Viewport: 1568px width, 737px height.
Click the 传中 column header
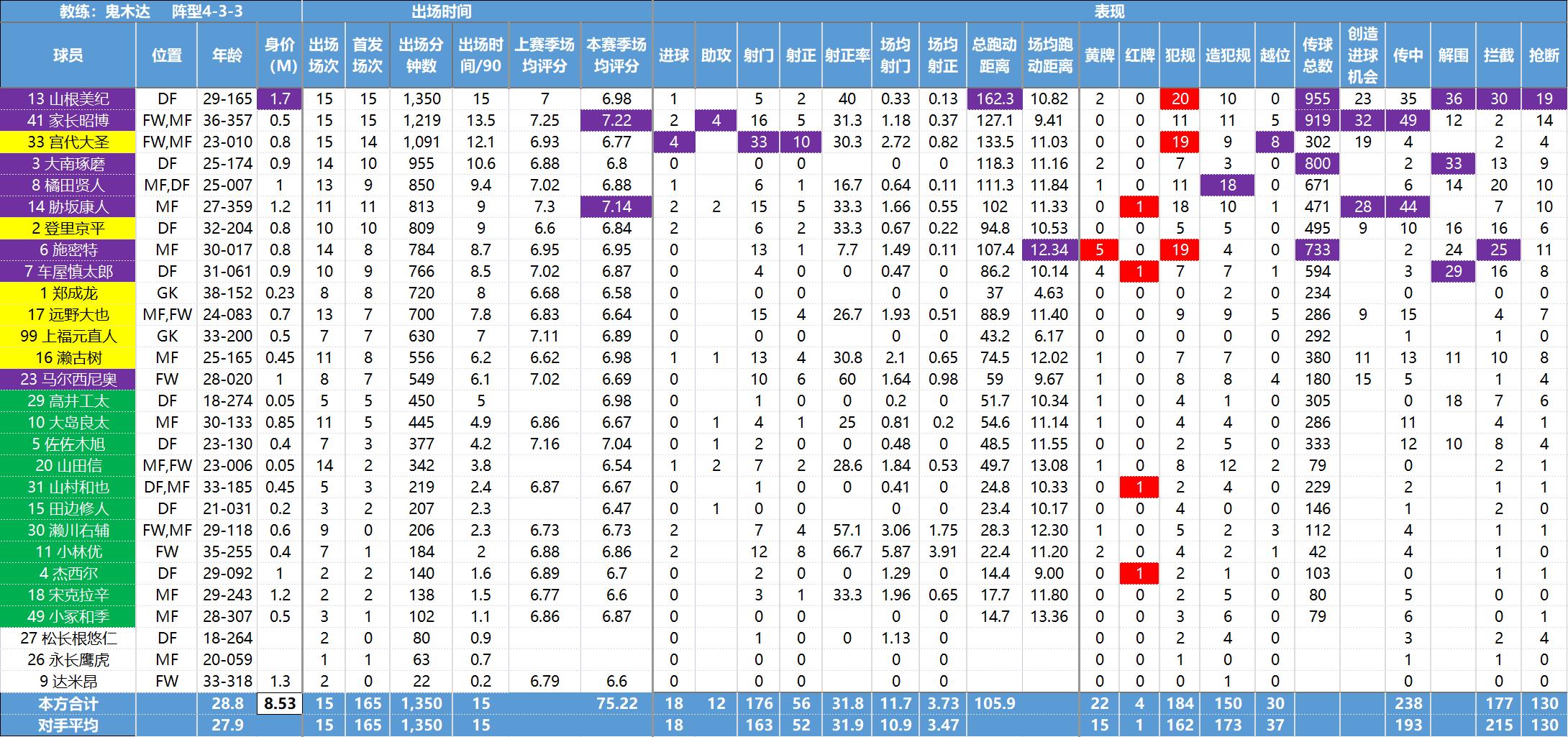pyautogui.click(x=1408, y=55)
